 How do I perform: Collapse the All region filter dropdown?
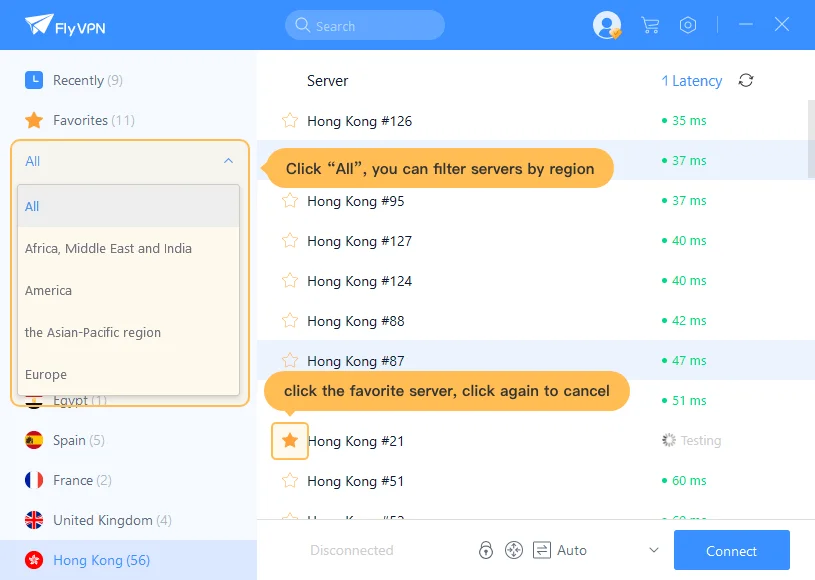[x=228, y=160]
